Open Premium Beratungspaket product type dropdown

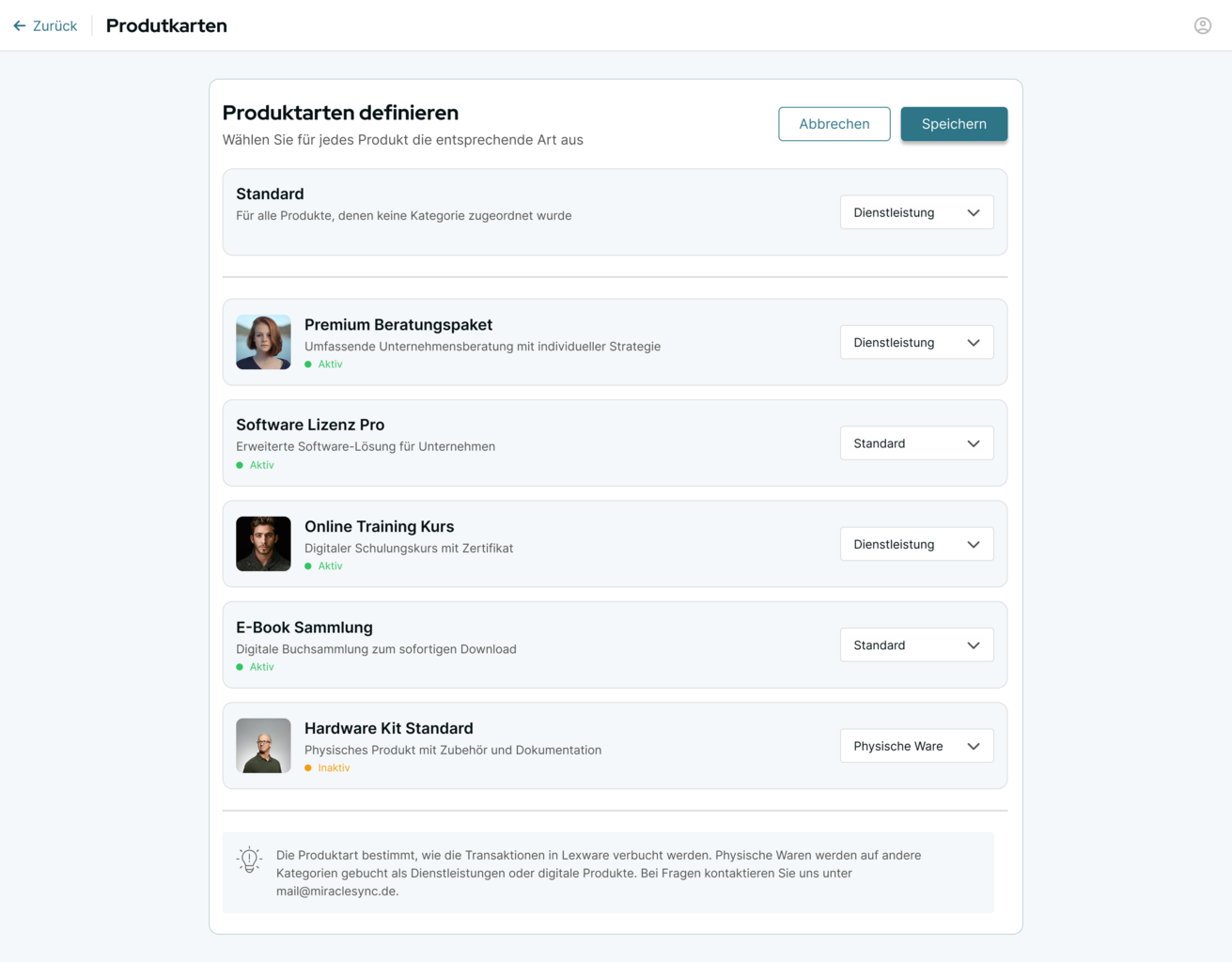pos(916,343)
